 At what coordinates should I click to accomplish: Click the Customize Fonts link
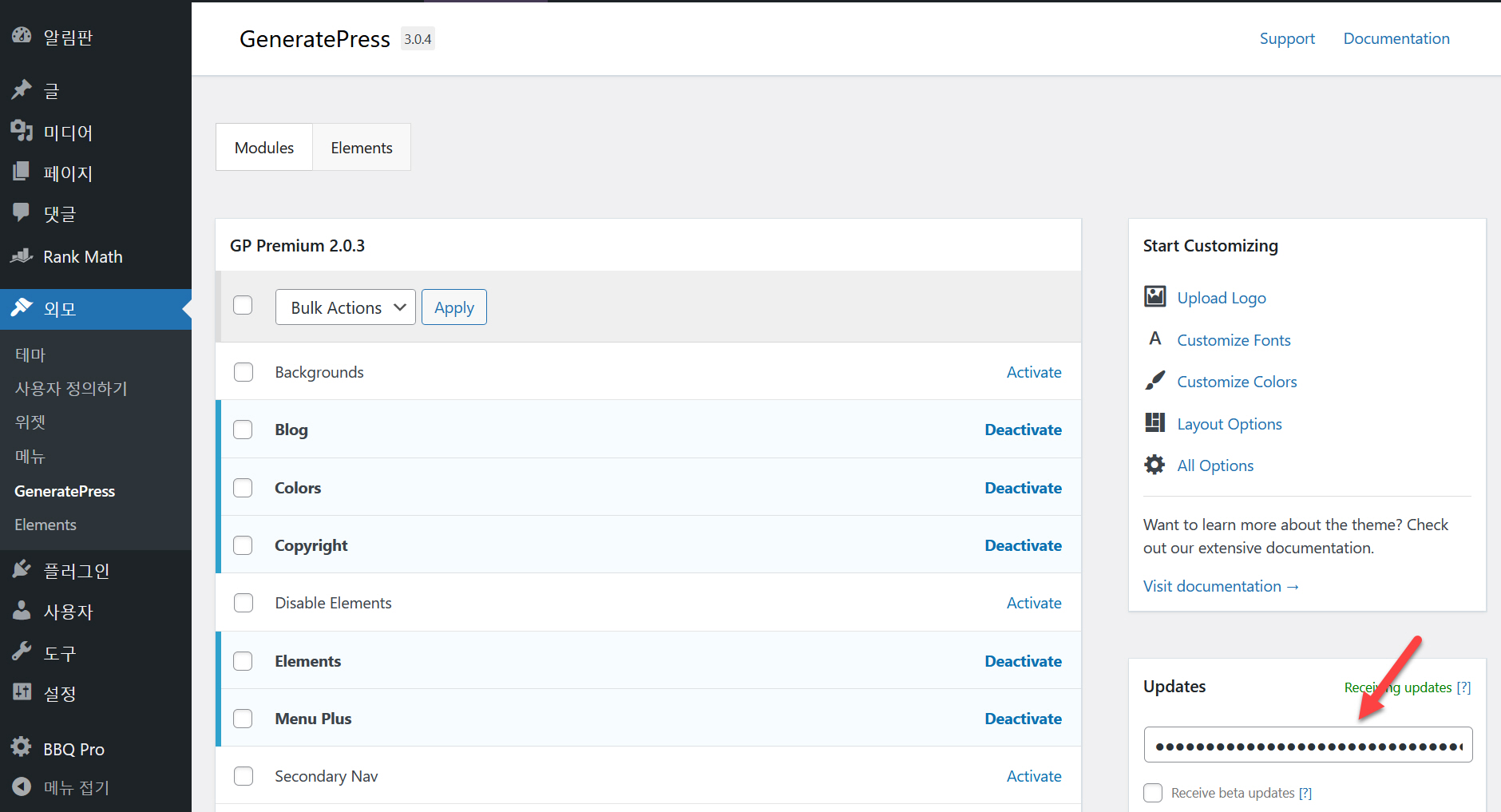1234,340
